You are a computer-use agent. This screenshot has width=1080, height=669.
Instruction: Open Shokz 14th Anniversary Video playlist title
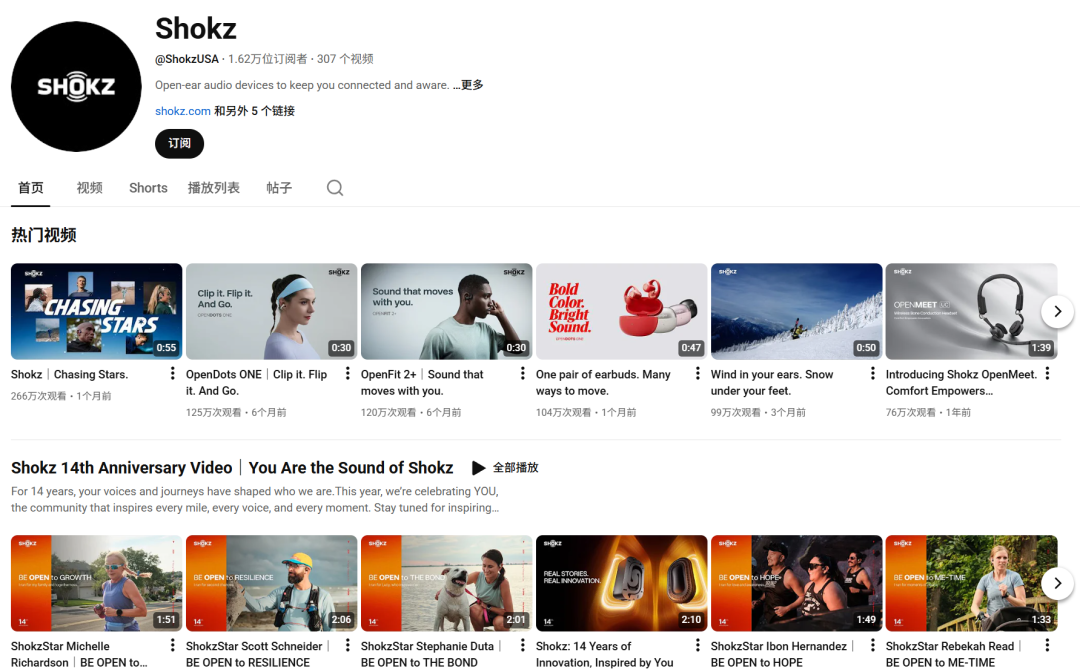232,468
